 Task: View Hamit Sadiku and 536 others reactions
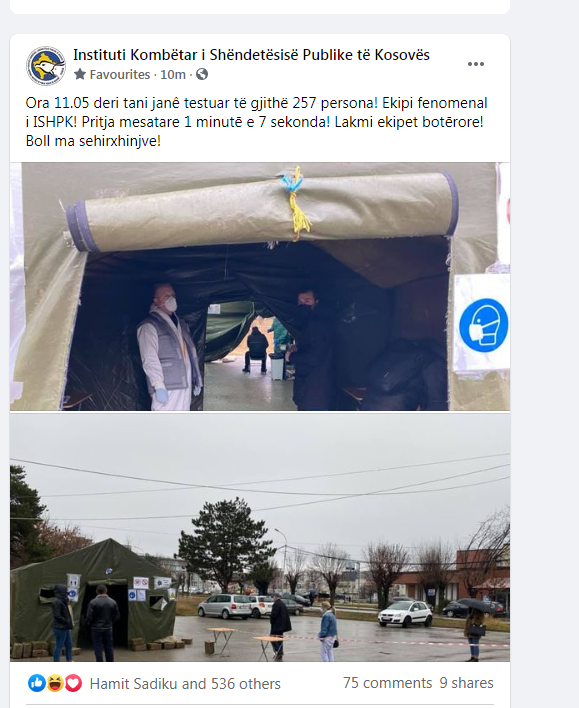click(185, 684)
